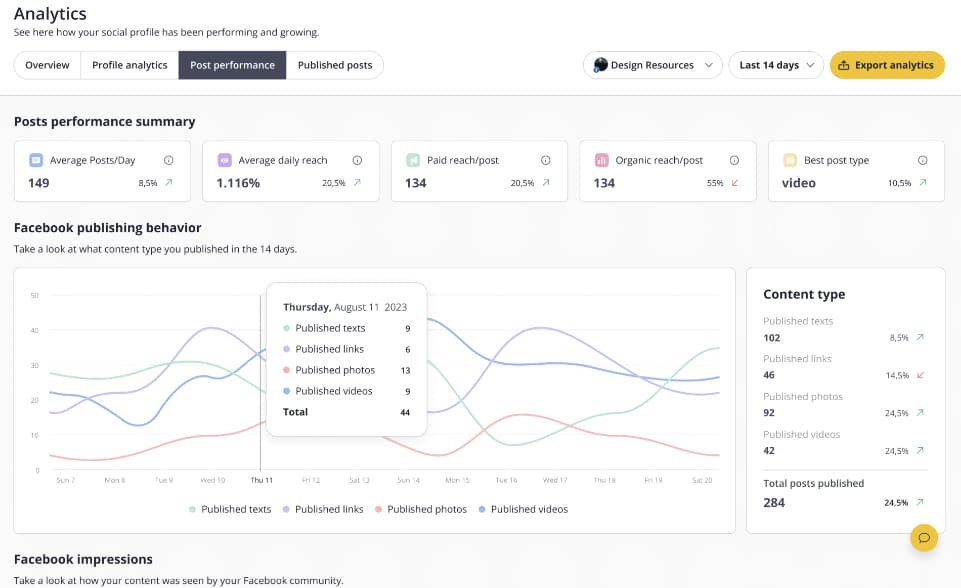The width and height of the screenshot is (961, 588).
Task: Click the info icon on Paid reach/post card
Action: point(546,159)
